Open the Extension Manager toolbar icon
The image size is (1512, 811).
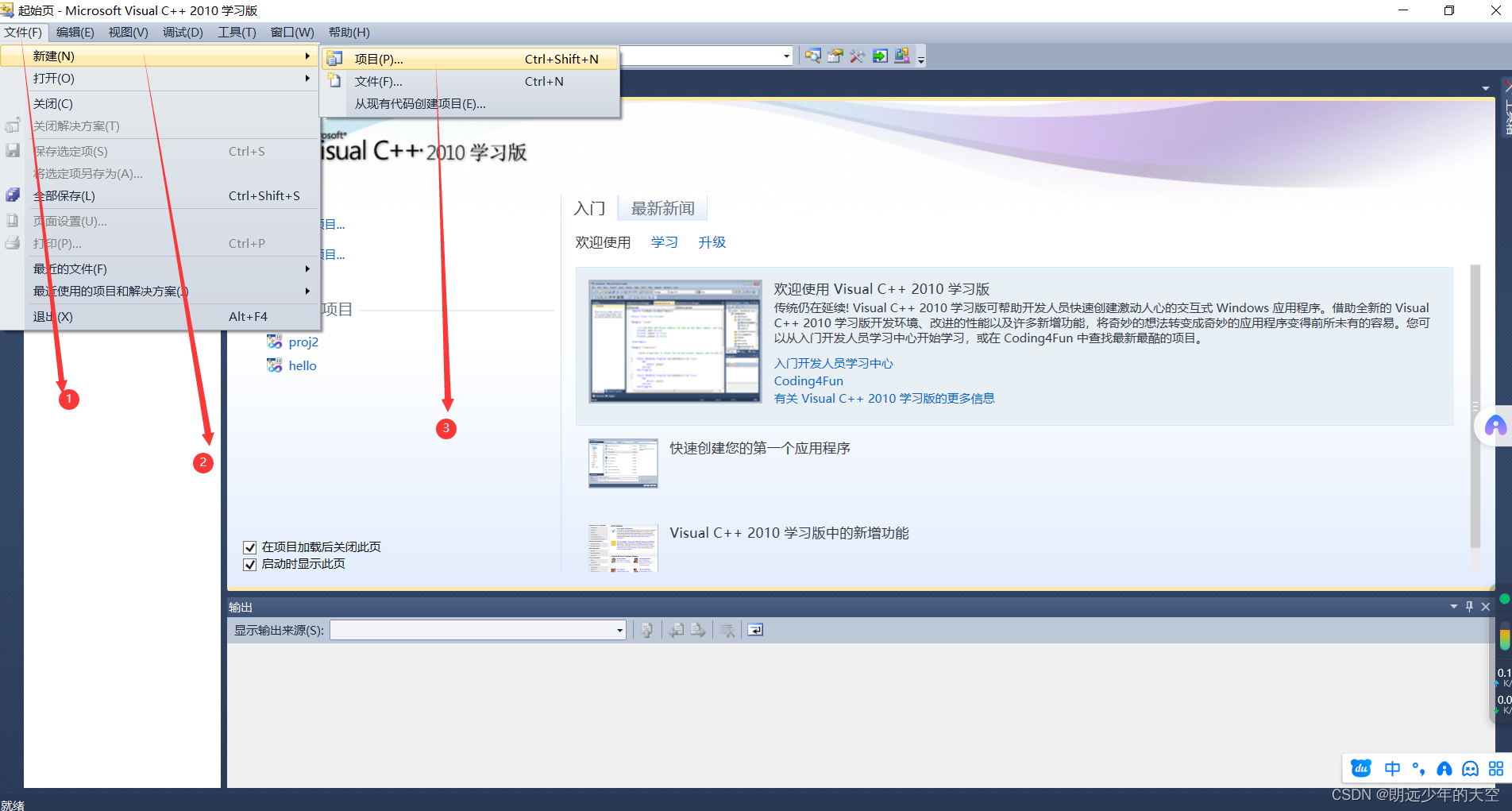902,56
